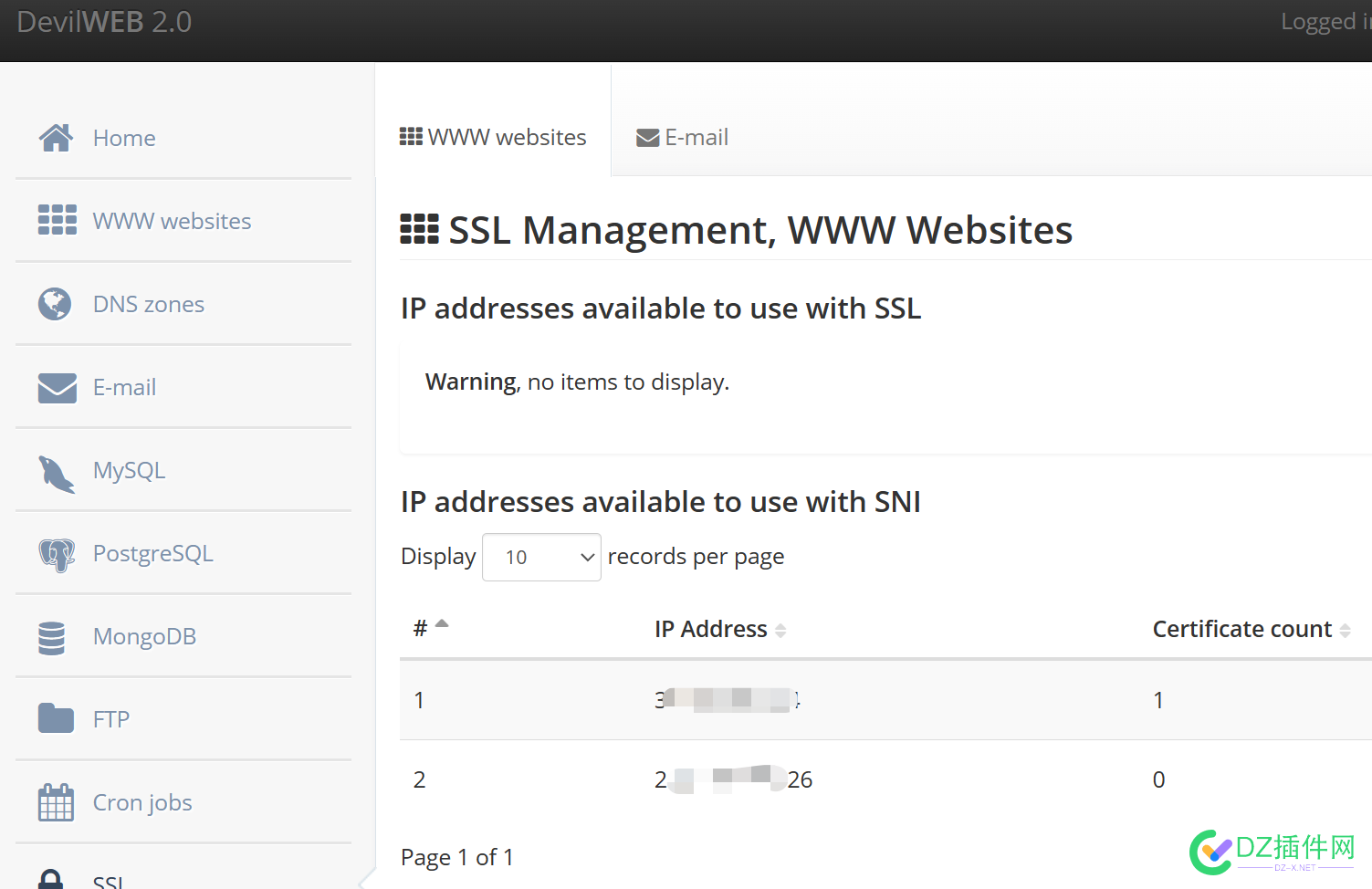The width and height of the screenshot is (1372, 889).
Task: Sort table by # column
Action: (431, 628)
